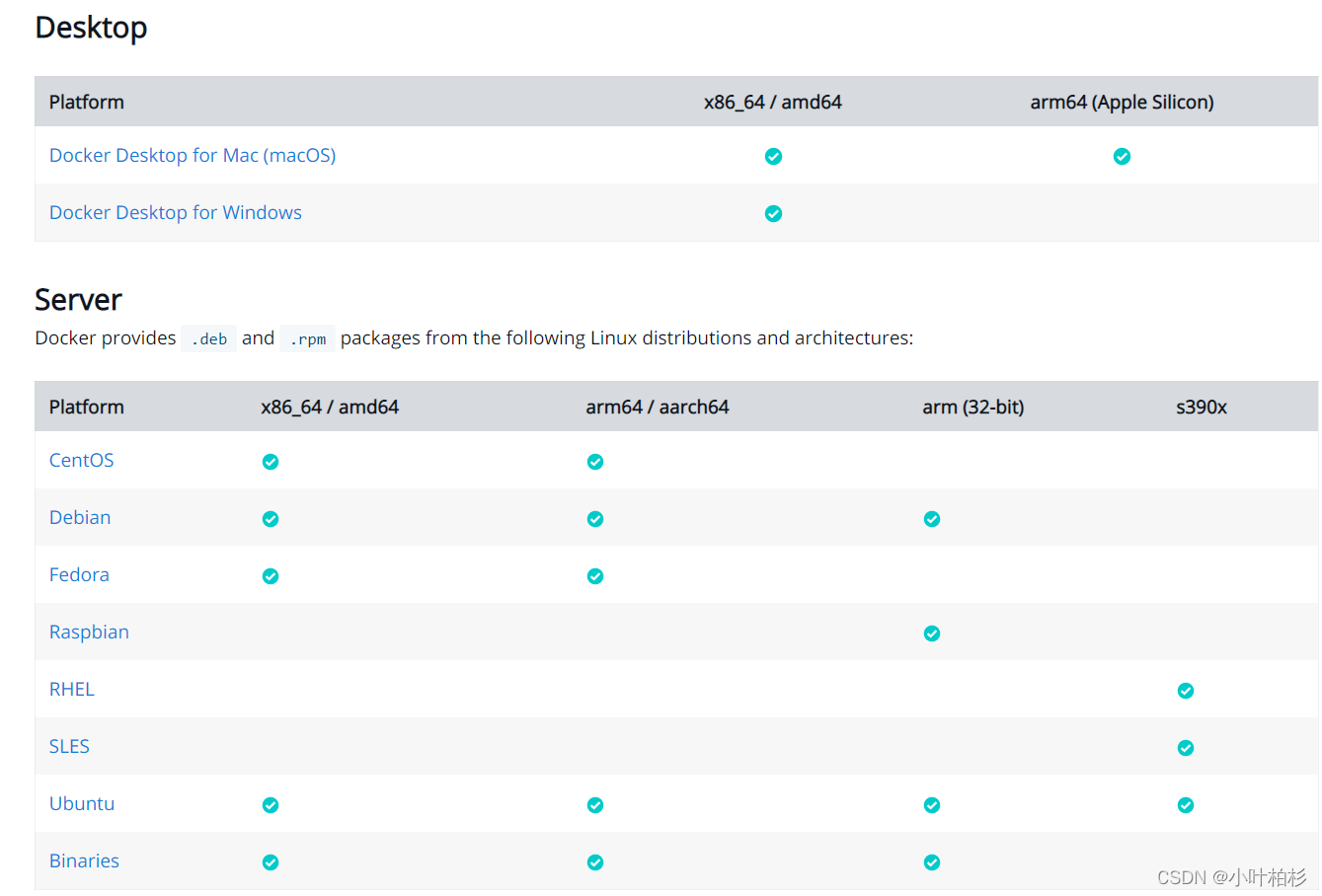Open the RHEL platform link
Viewport: 1322px width, 896px height.
coord(72,689)
